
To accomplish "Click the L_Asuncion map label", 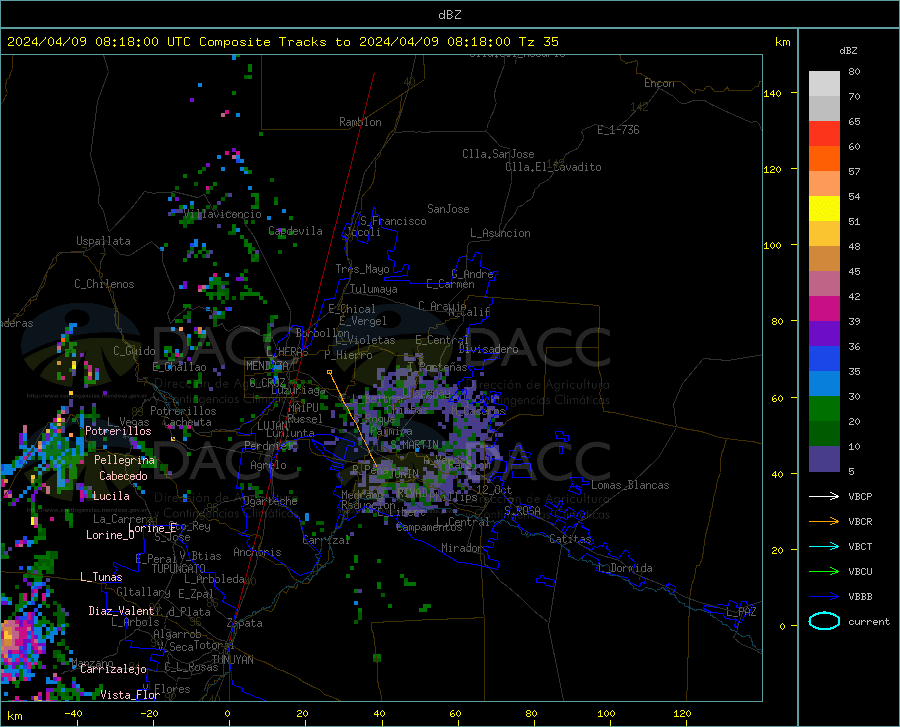I will pyautogui.click(x=501, y=233).
